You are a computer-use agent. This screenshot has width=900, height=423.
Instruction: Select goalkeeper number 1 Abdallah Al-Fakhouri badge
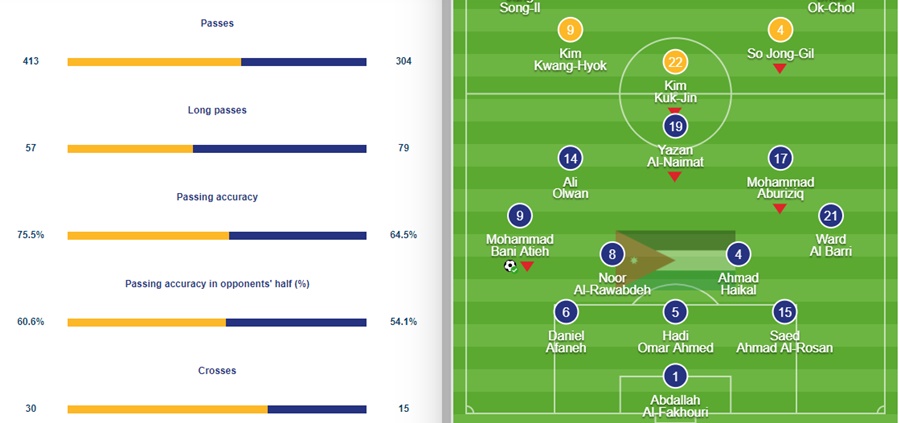(x=676, y=377)
